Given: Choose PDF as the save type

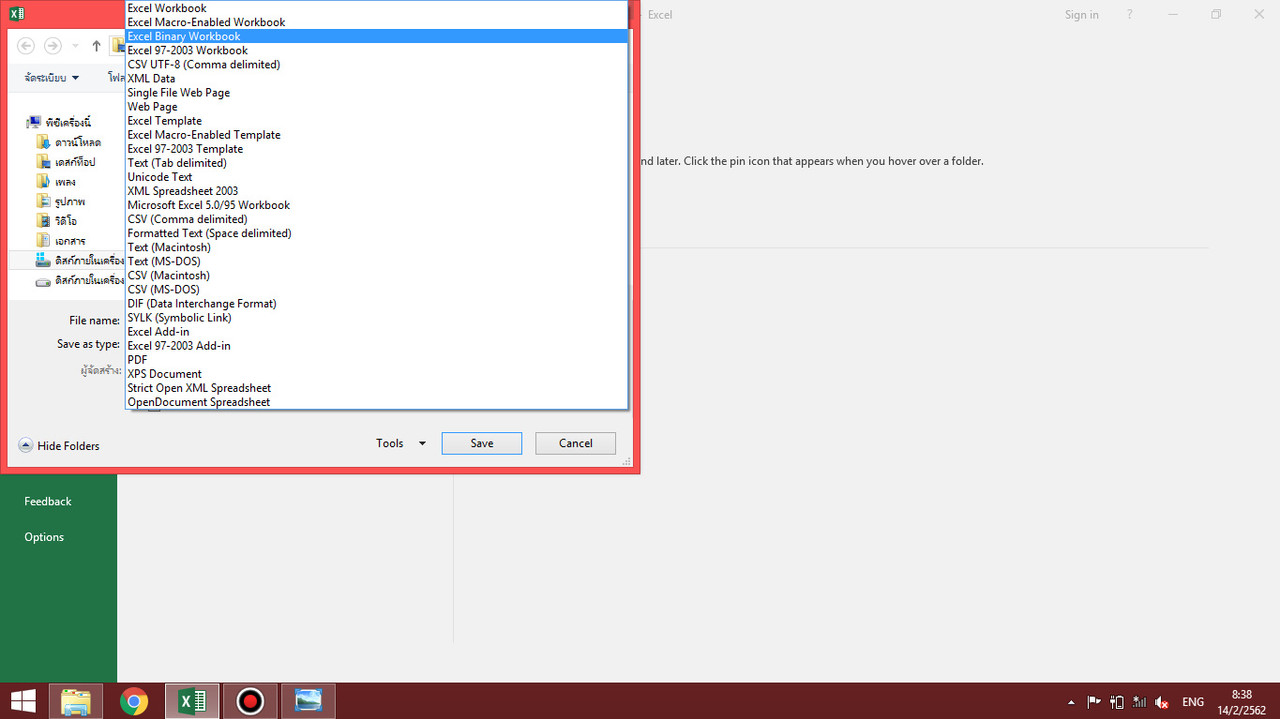Looking at the screenshot, I should (x=377, y=359).
